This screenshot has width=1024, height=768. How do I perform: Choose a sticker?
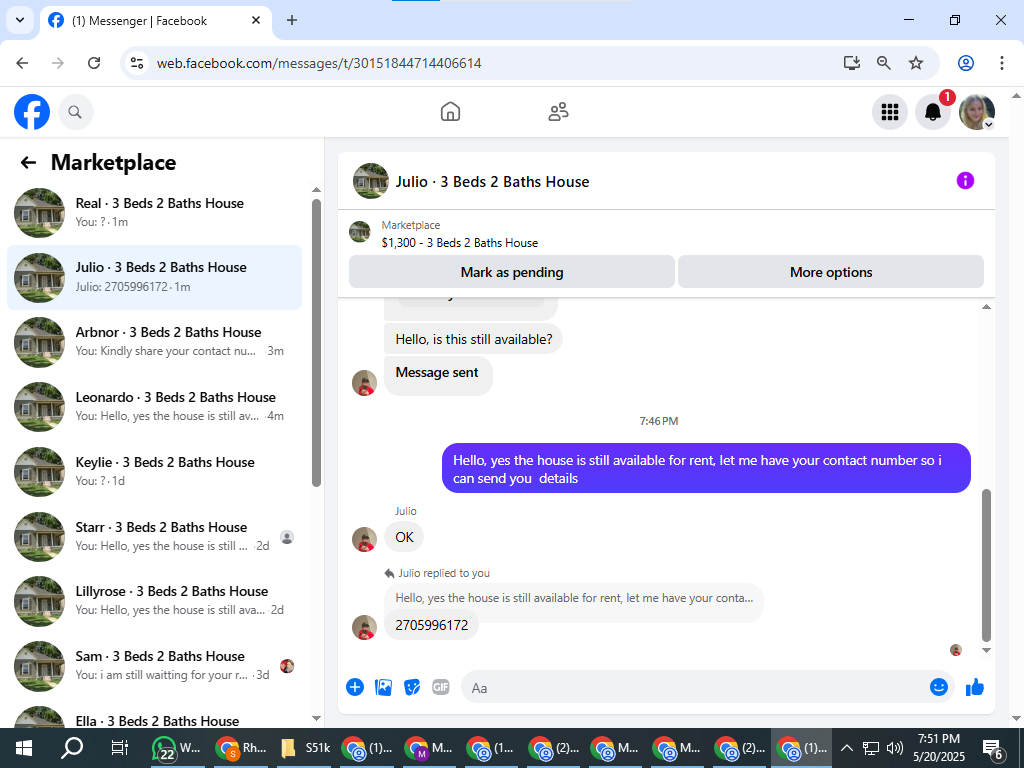point(412,687)
